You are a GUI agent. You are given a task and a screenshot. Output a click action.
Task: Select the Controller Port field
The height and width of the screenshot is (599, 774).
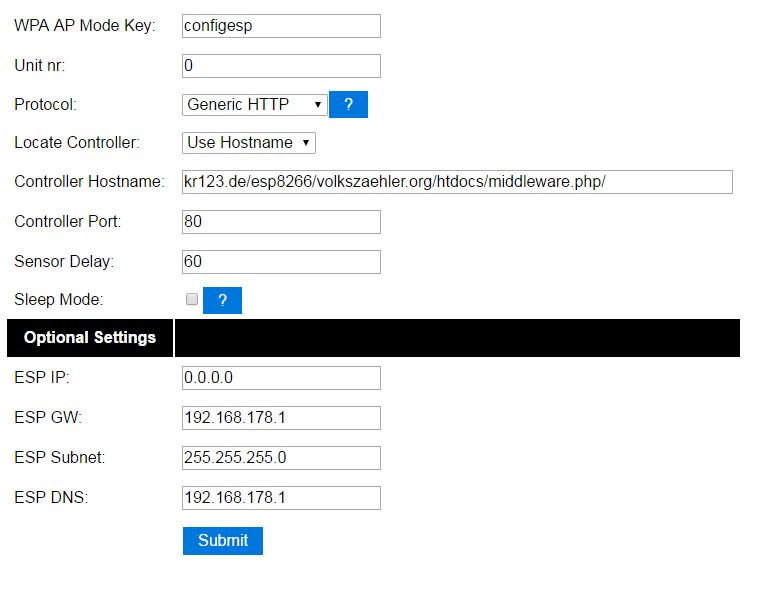[281, 222]
